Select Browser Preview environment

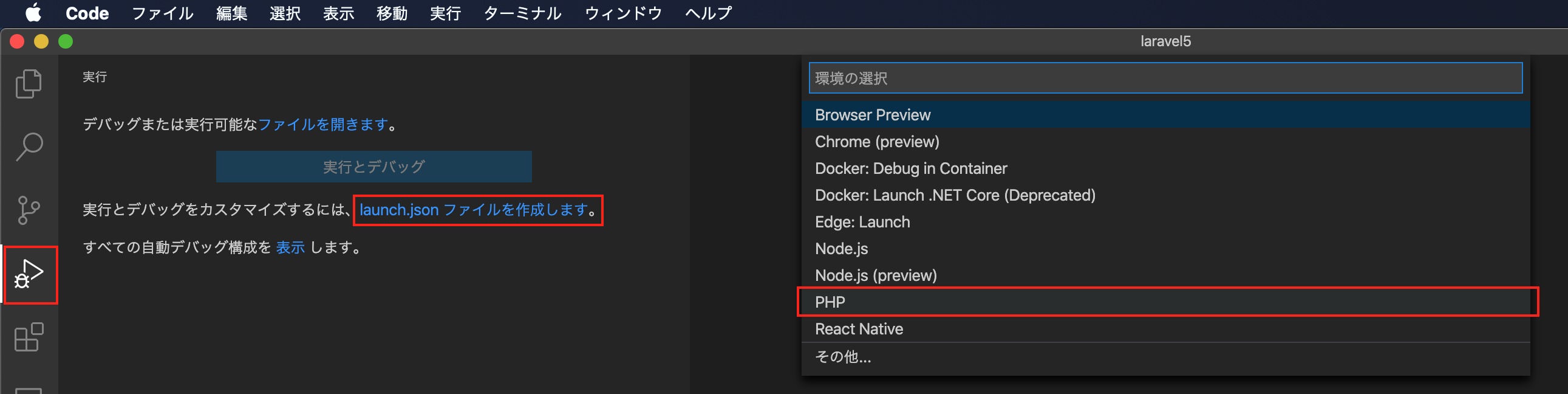click(1165, 115)
